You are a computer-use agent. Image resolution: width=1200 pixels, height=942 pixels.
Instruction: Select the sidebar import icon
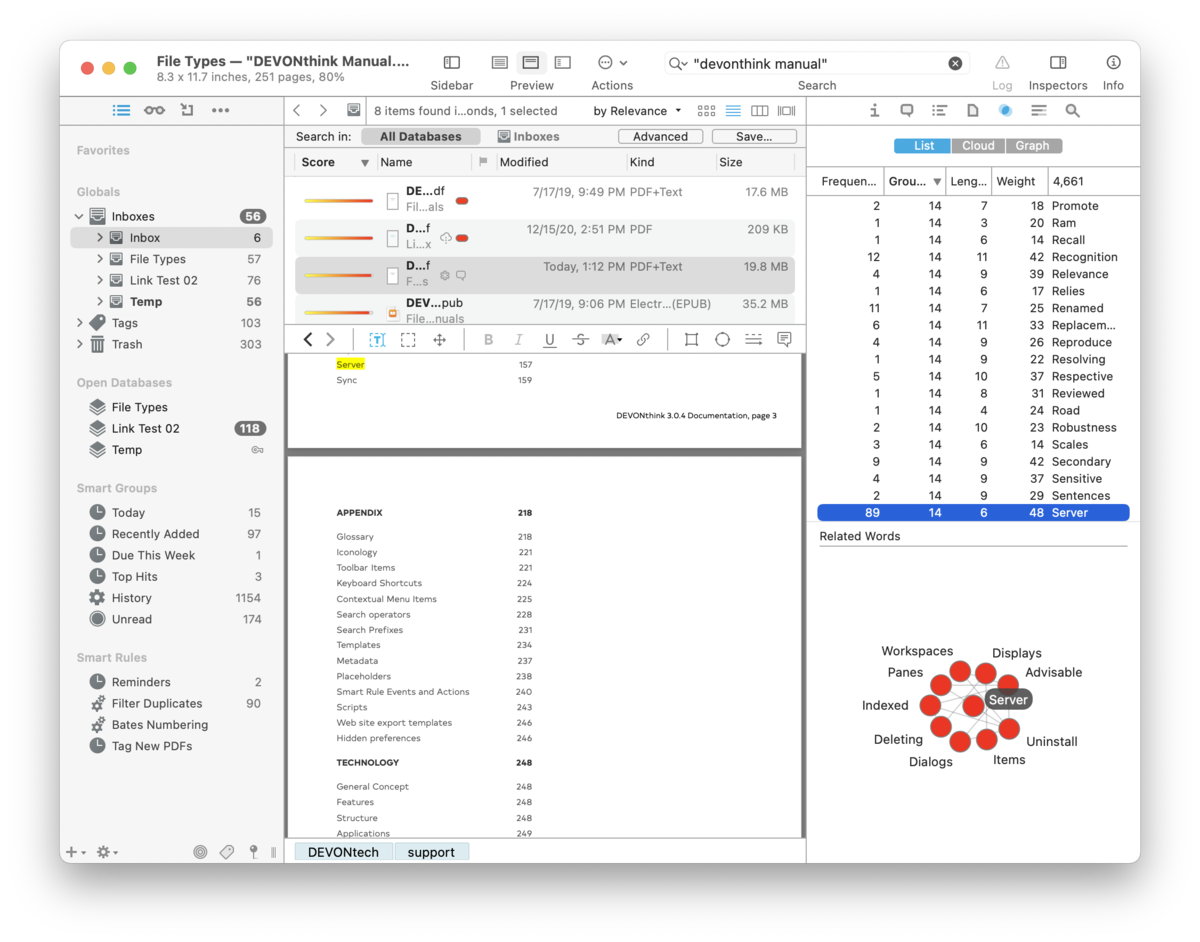(x=187, y=110)
